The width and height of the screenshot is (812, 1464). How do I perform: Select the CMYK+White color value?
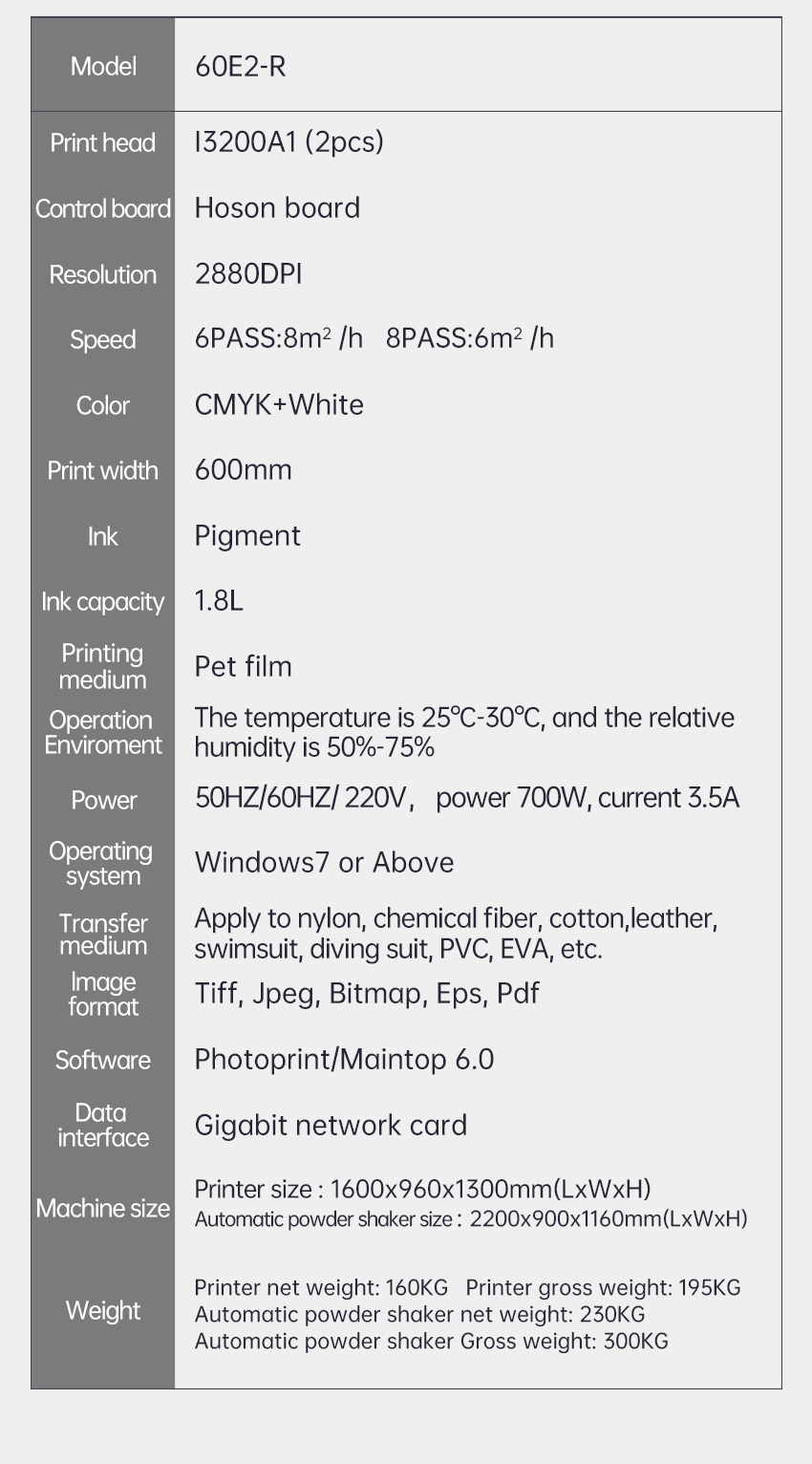click(279, 404)
